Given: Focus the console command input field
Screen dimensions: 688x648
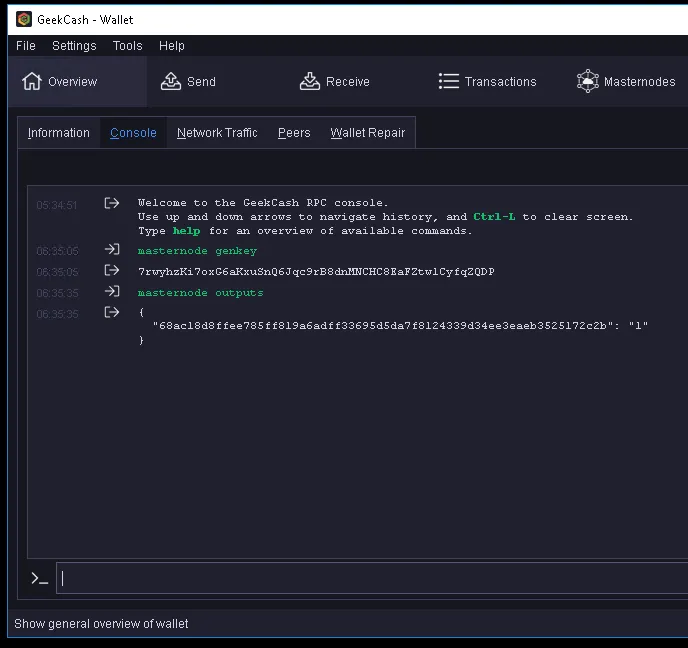Looking at the screenshot, I should [372, 578].
